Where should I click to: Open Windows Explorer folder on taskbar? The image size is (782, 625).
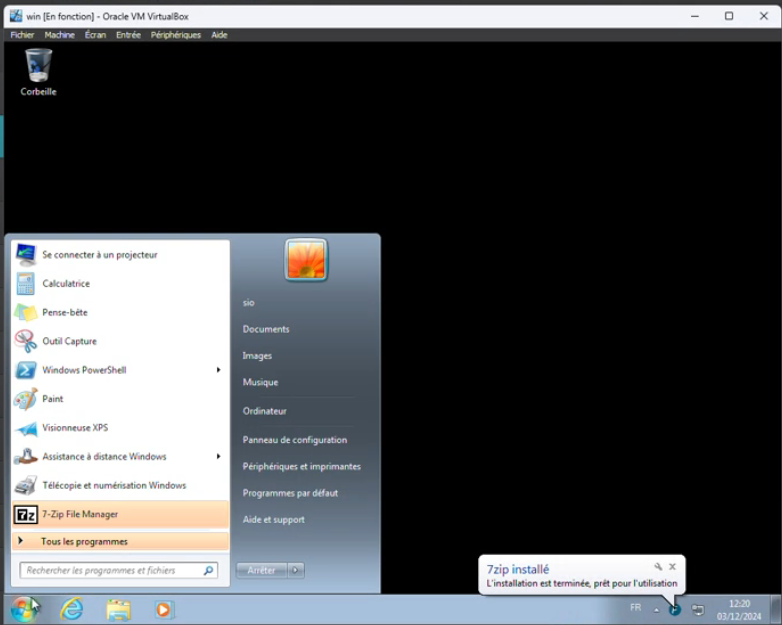(118, 610)
